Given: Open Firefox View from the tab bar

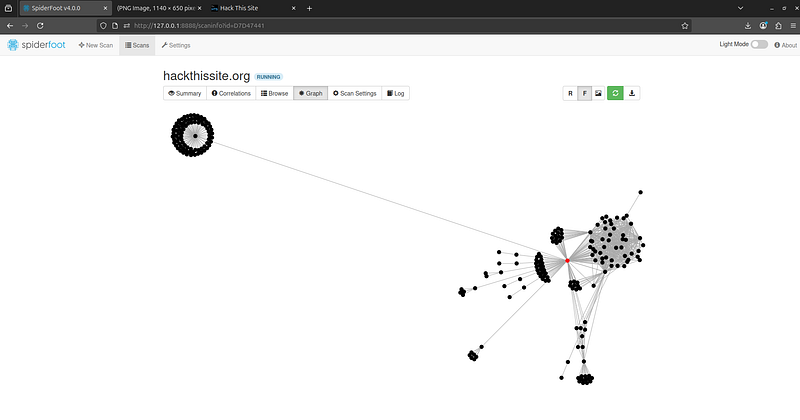Looking at the screenshot, I should [x=8, y=8].
